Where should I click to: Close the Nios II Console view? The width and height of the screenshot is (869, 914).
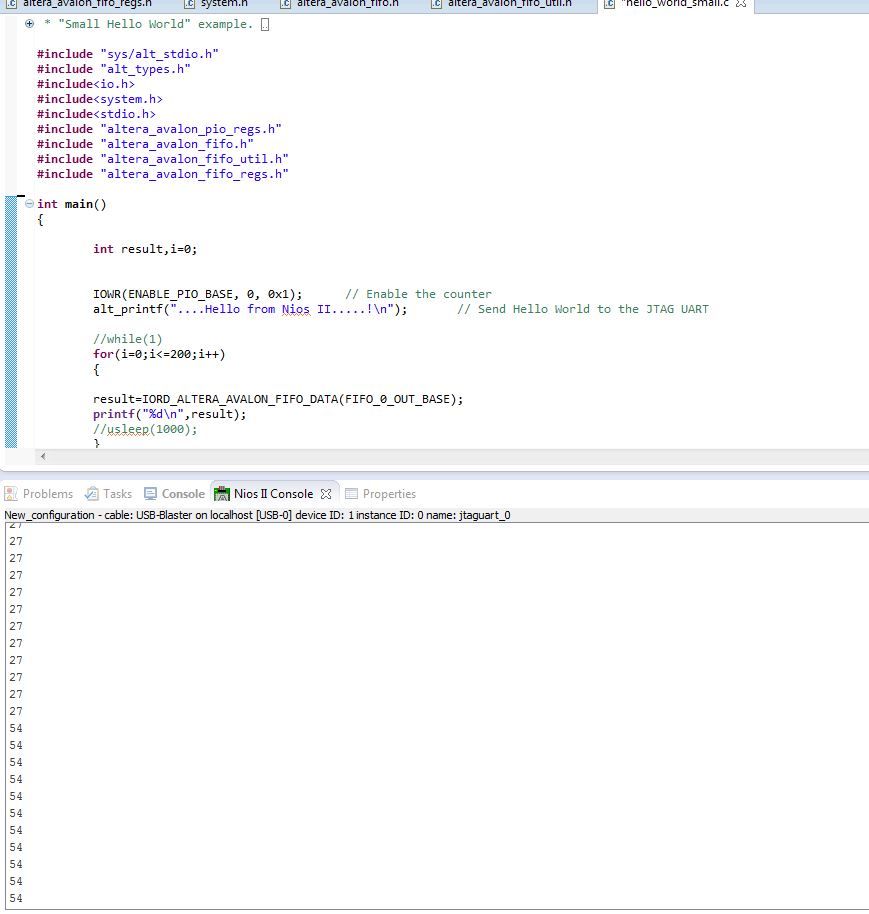325,494
